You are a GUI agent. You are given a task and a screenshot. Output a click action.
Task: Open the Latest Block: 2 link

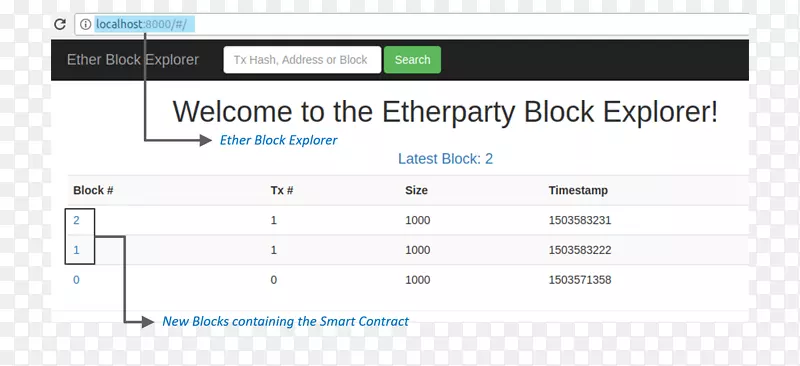(x=445, y=159)
